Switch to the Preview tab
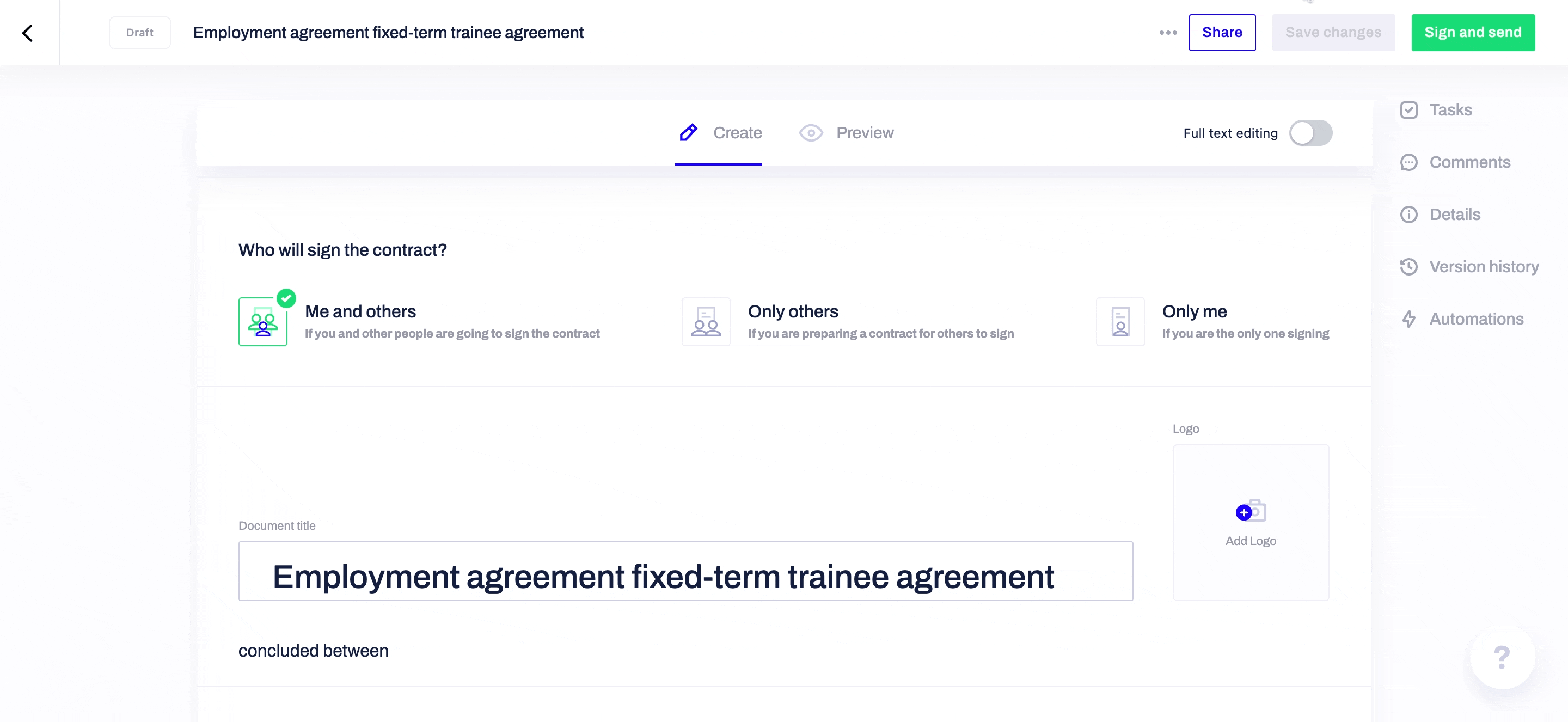The image size is (1568, 722). tap(846, 133)
